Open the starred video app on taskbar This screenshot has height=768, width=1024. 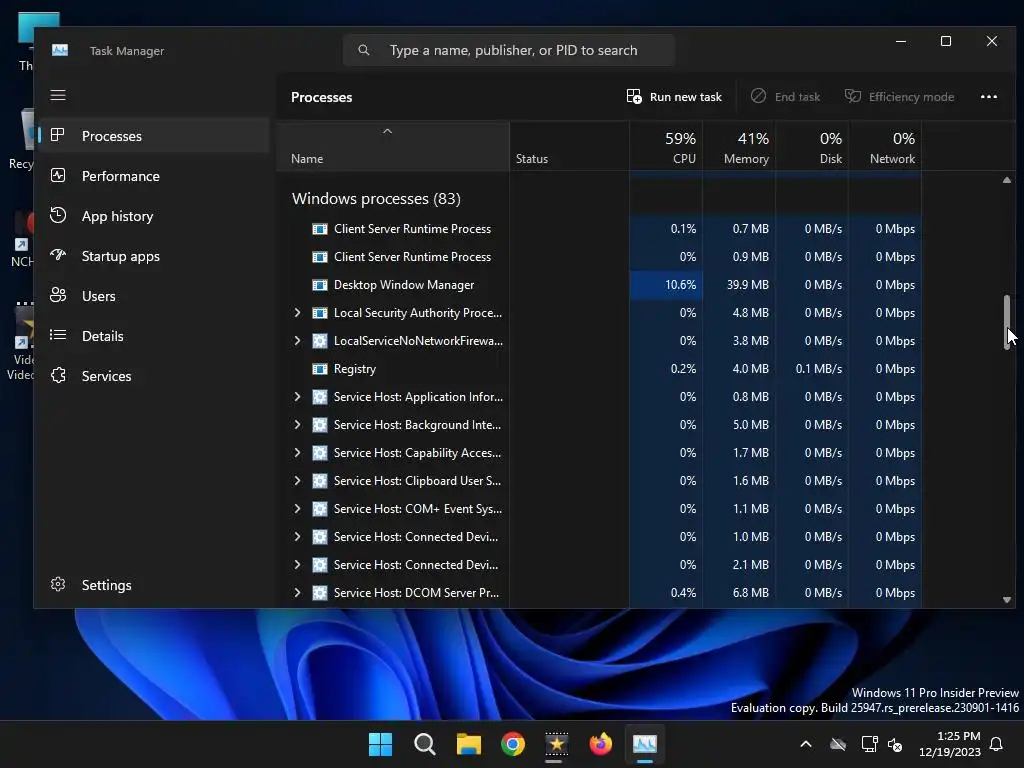pyautogui.click(x=556, y=744)
